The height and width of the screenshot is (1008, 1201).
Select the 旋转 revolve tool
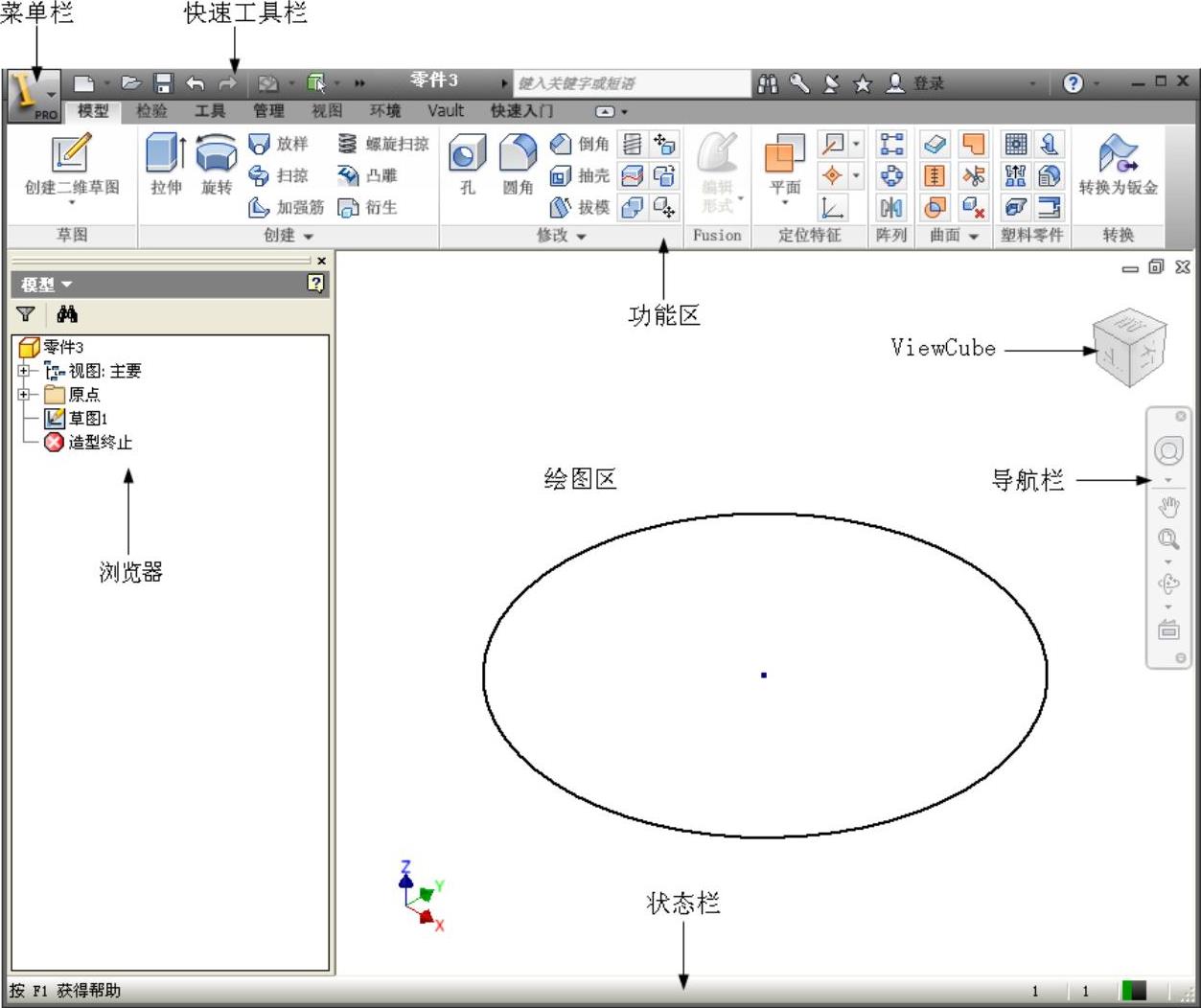point(217,165)
